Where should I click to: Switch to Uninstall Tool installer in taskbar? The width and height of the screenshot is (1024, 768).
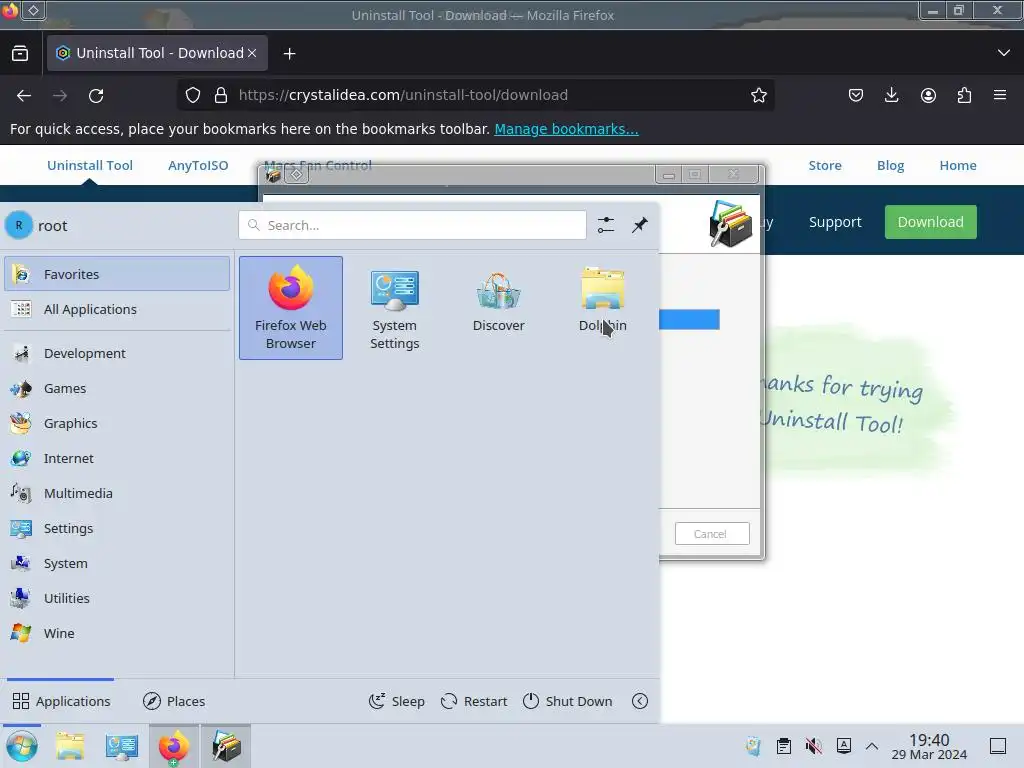coord(226,746)
